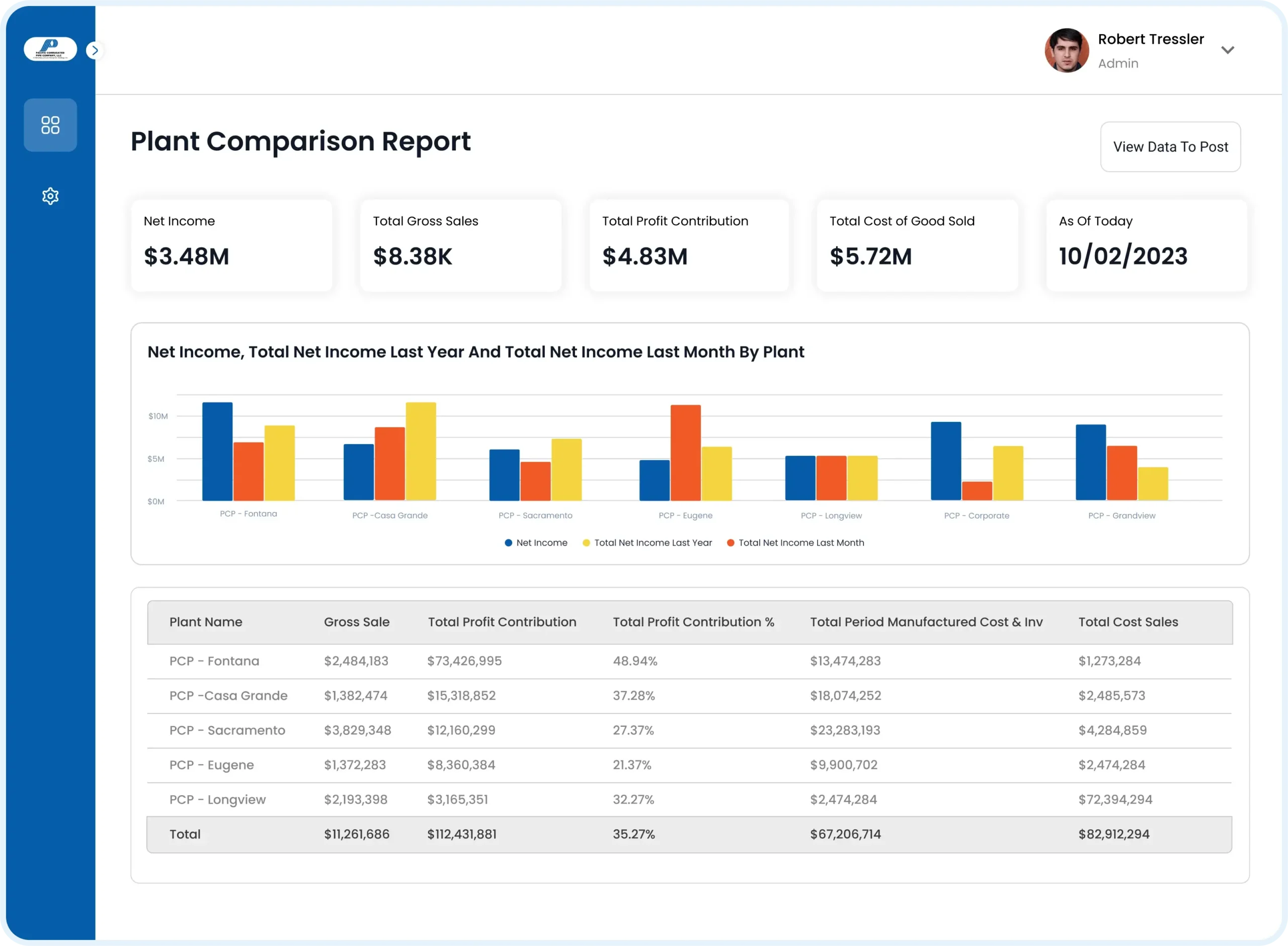Click the orange bar for PCP - Longview
Screen dimensions: 1288x946
tap(832, 479)
